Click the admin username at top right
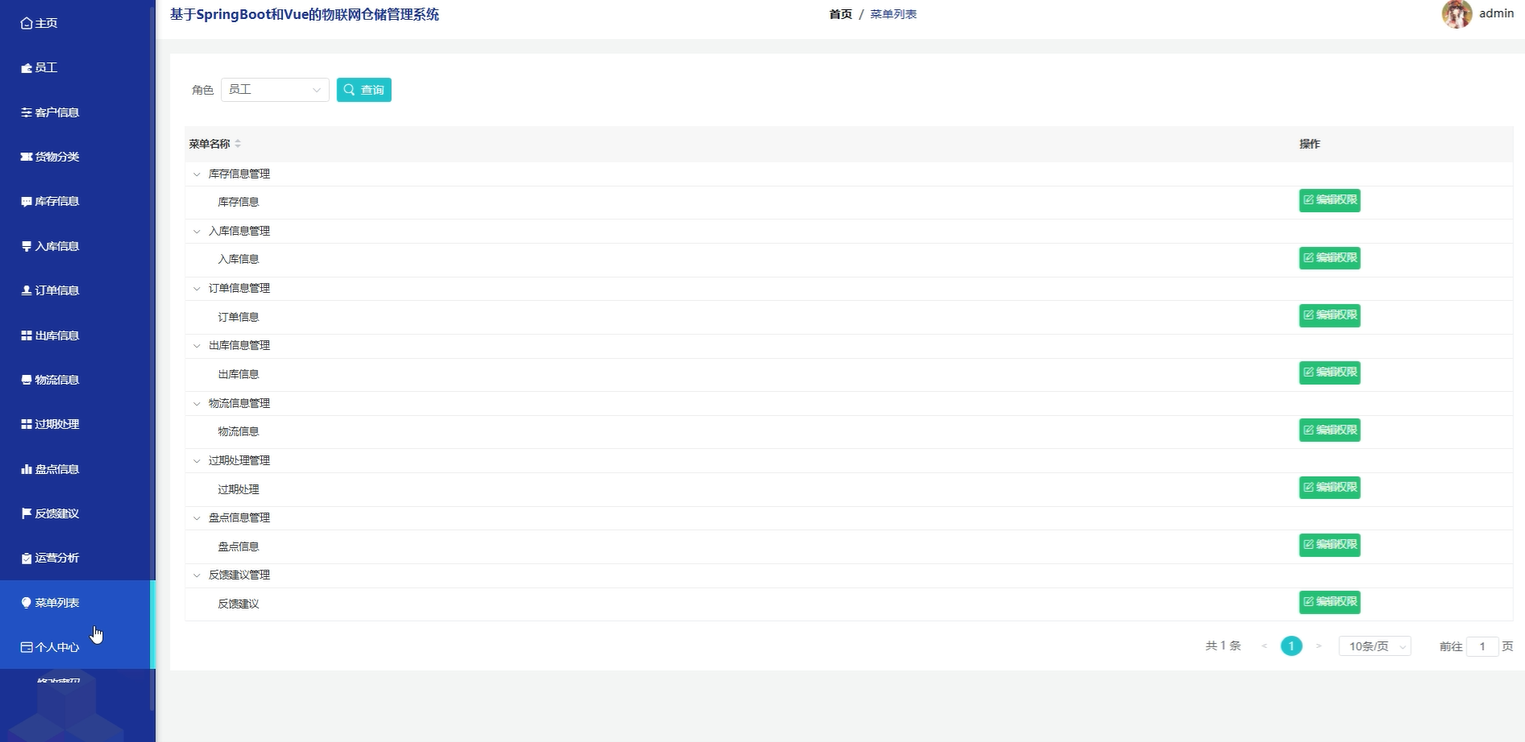The height and width of the screenshot is (742, 1525). tap(1497, 14)
